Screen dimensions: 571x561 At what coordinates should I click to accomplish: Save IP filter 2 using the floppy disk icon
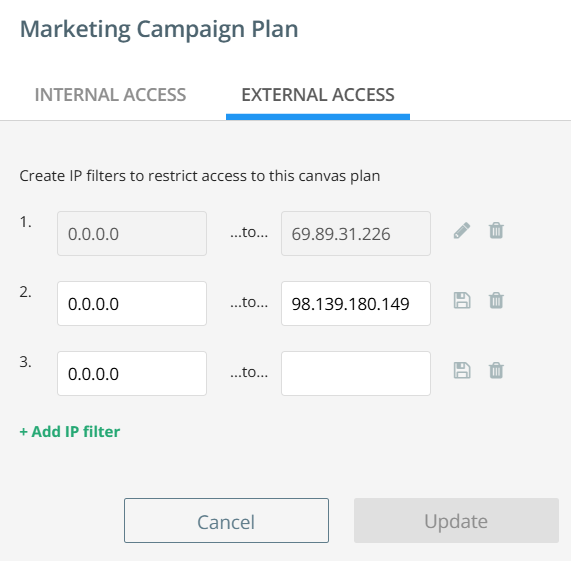pos(462,301)
